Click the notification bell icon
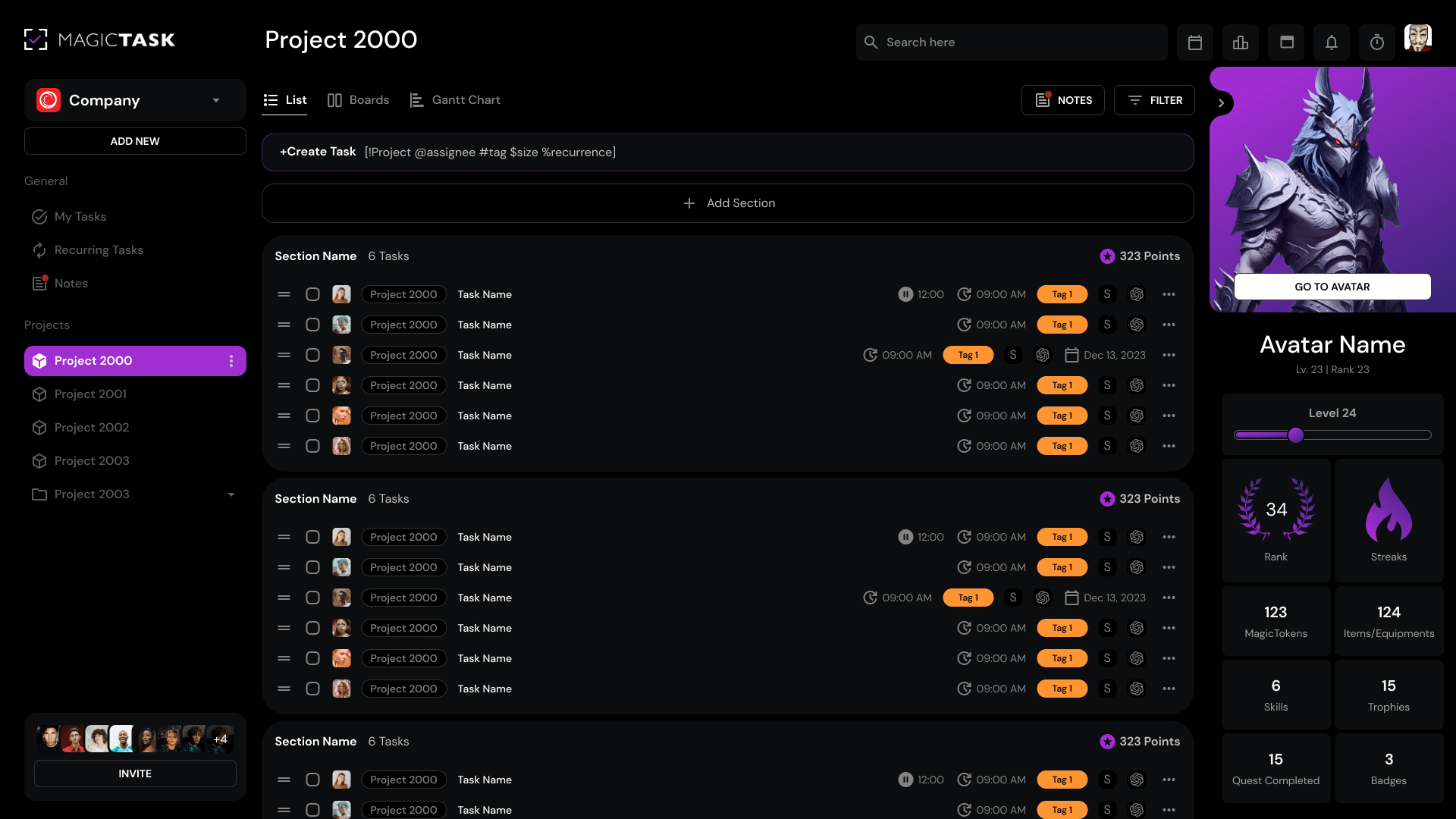The height and width of the screenshot is (819, 1456). 1332,42
